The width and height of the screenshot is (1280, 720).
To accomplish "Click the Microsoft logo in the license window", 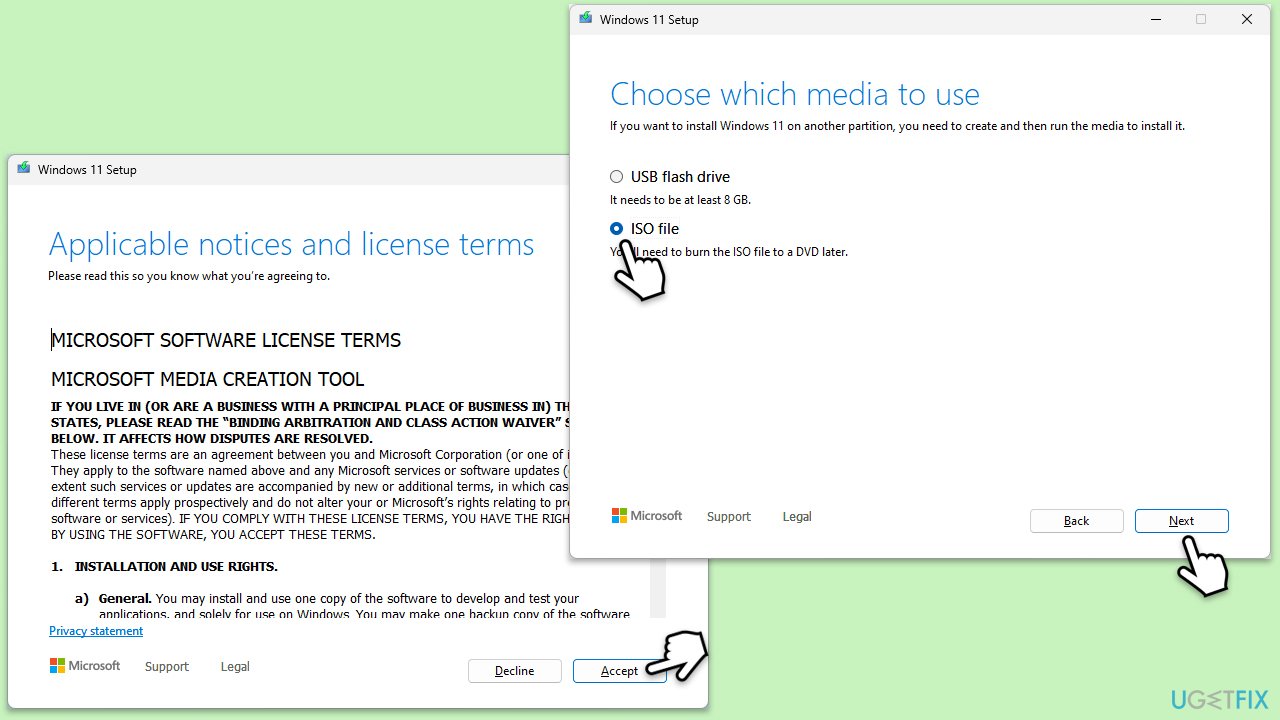I will tap(85, 666).
